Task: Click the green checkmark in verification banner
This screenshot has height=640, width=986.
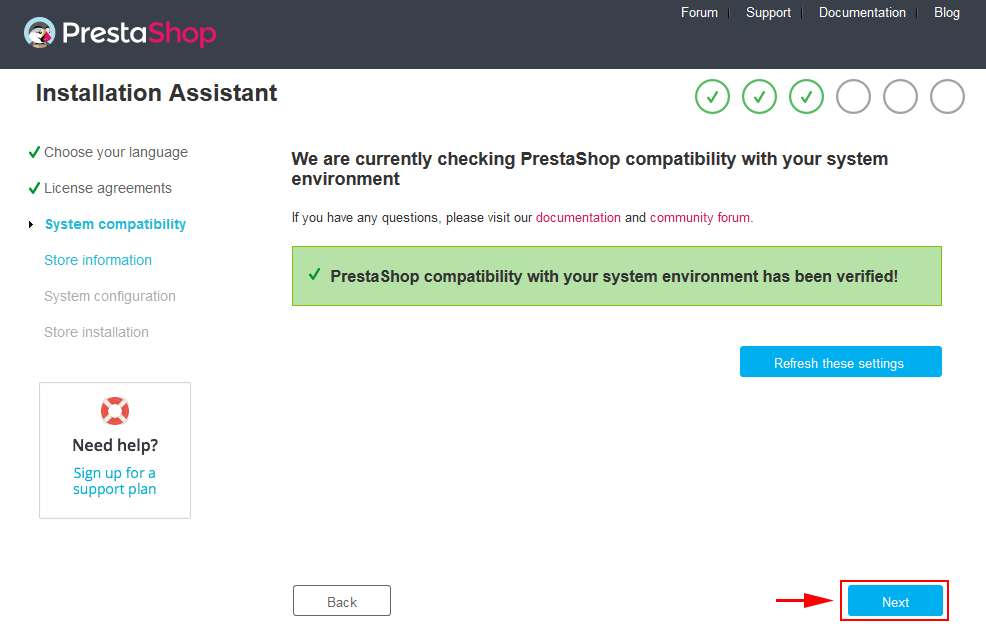Action: coord(314,275)
